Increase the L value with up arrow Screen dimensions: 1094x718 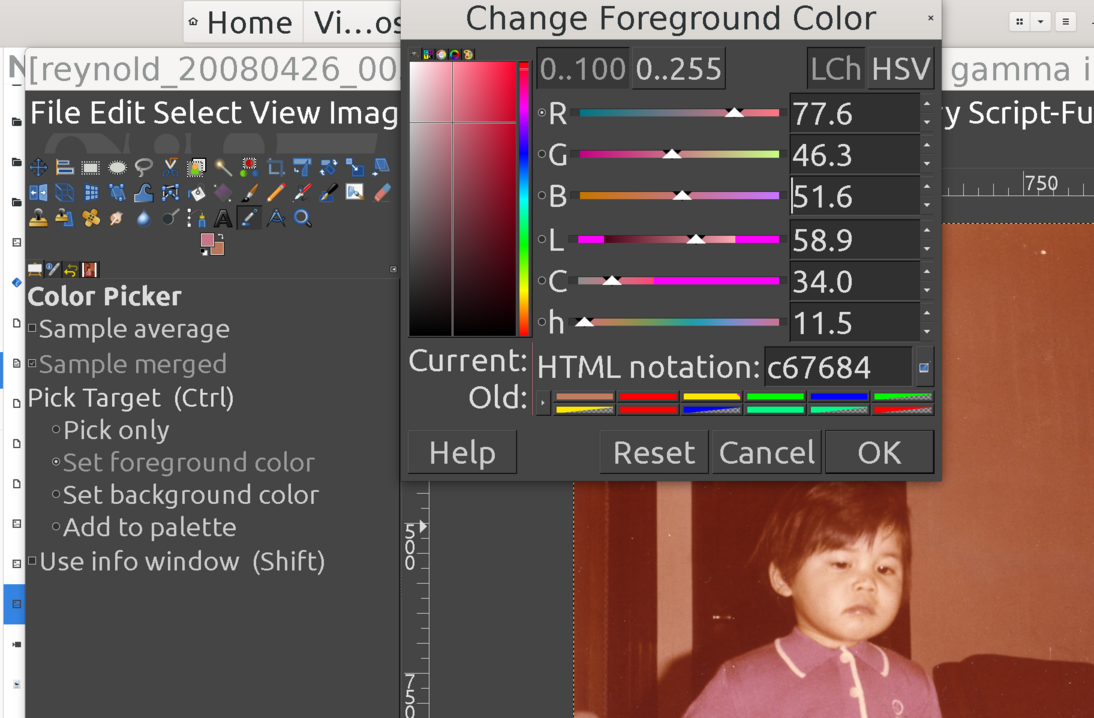927,230
